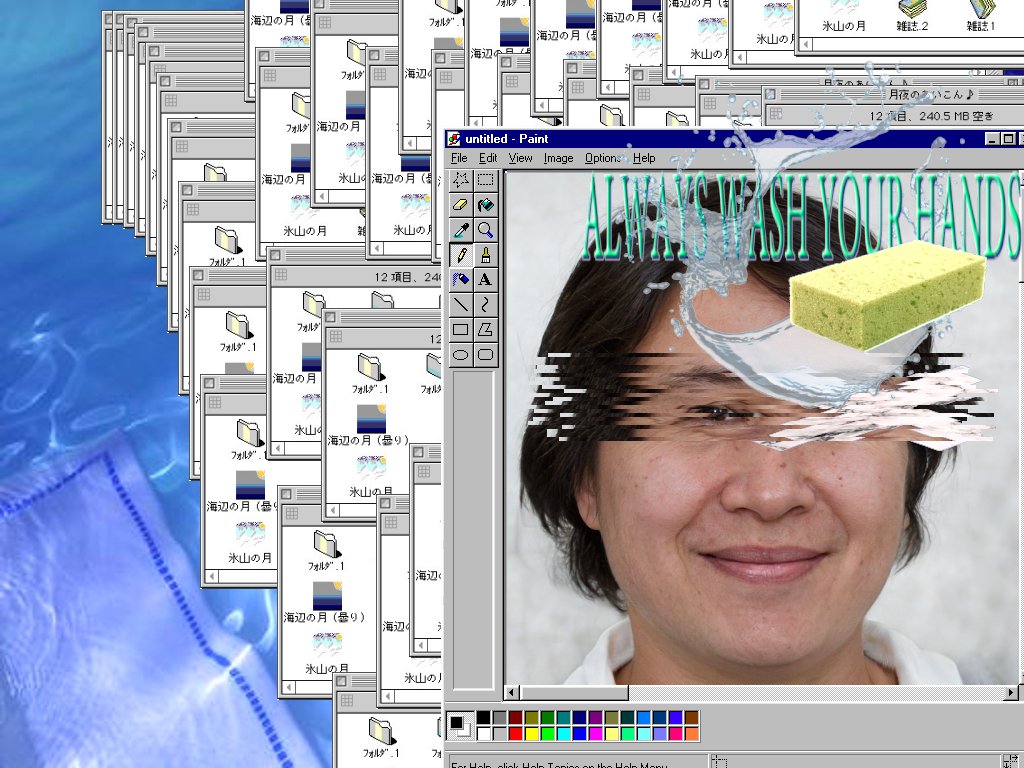Choose the Eraser tool in Paint
This screenshot has height=768, width=1024.
pos(460,204)
